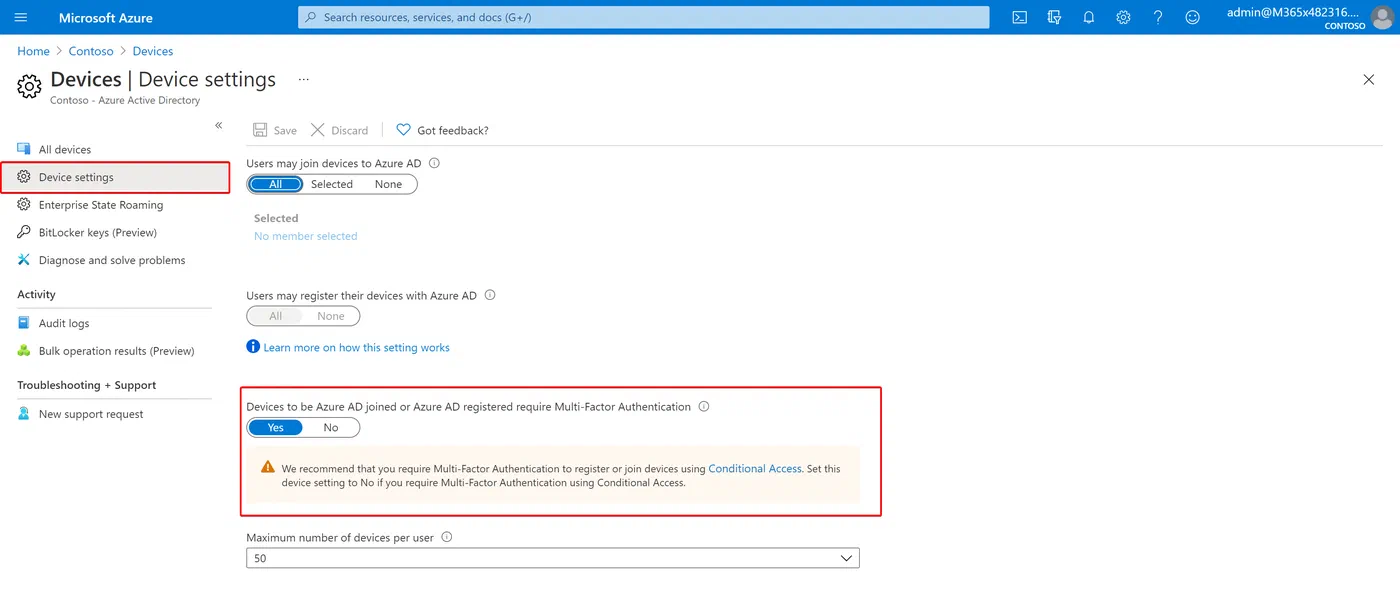The width and height of the screenshot is (1400, 602).
Task: Open Bulk operation results (Preview)
Action: point(115,351)
